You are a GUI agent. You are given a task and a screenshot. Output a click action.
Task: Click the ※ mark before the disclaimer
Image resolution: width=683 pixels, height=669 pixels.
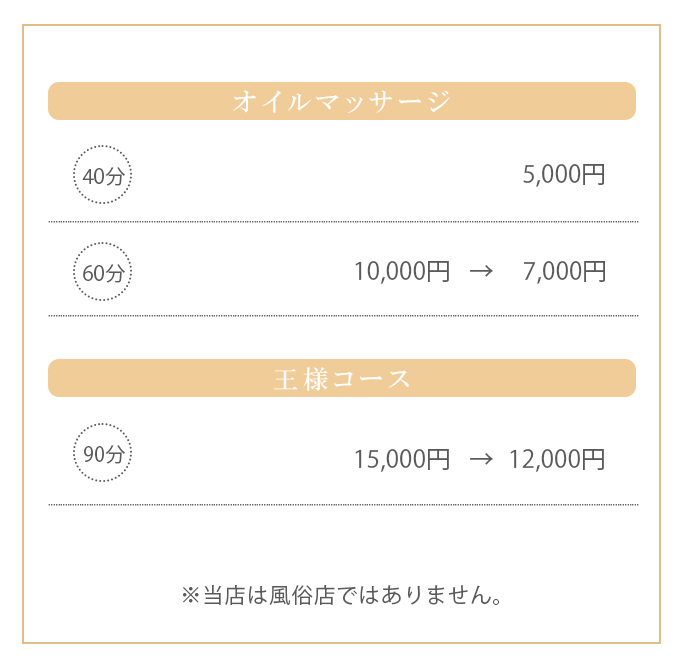(191, 596)
